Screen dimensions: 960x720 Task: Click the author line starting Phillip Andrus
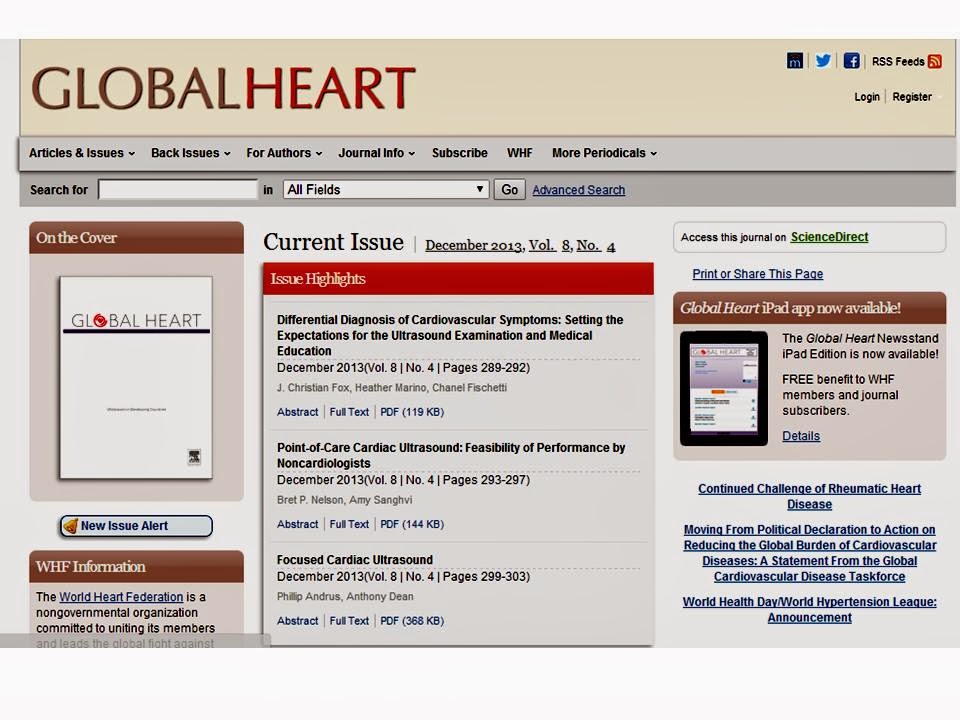345,596
